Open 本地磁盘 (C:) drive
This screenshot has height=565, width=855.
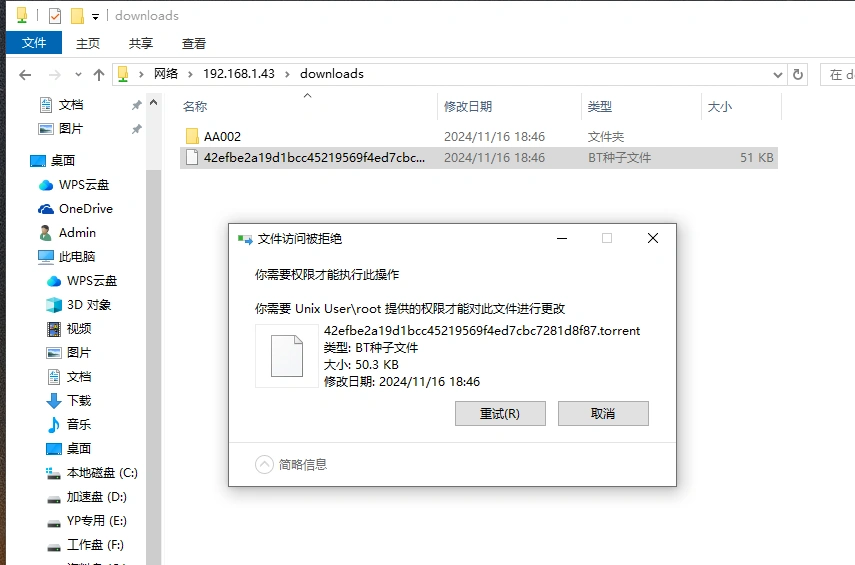pos(101,473)
